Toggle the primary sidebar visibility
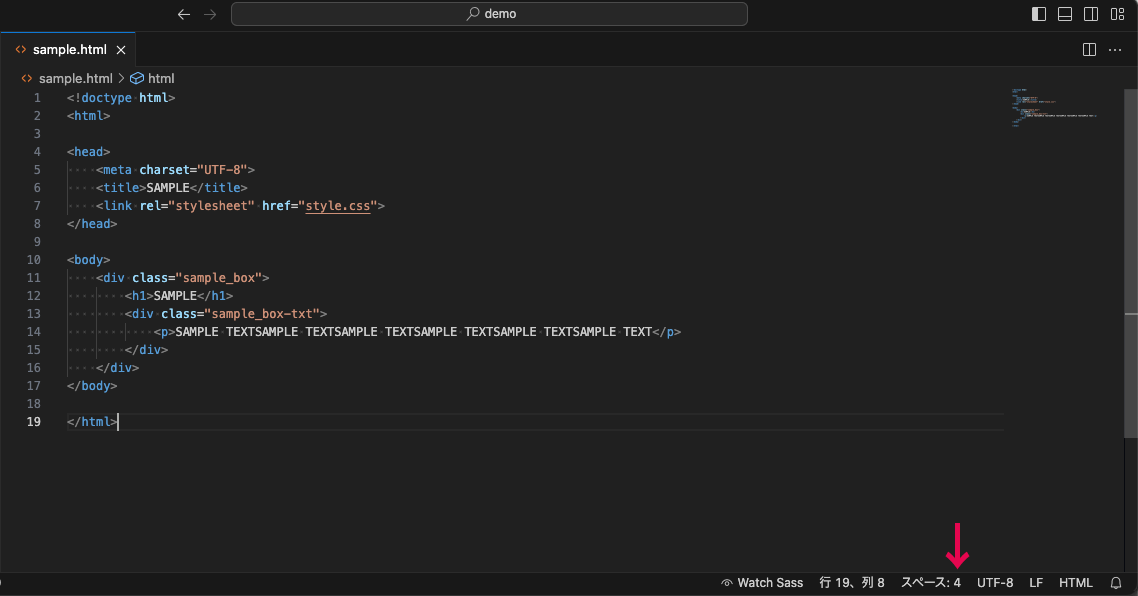Image resolution: width=1138 pixels, height=596 pixels. click(x=1037, y=14)
